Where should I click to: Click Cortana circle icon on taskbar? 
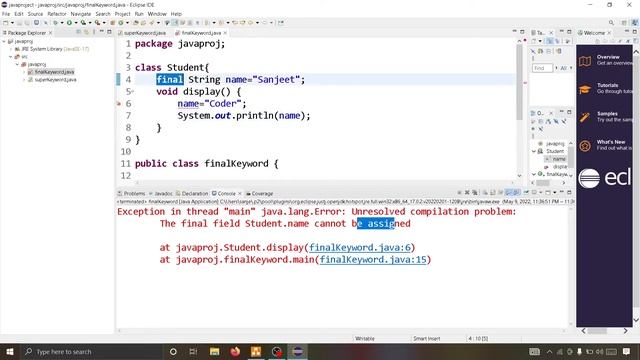pos(173,351)
